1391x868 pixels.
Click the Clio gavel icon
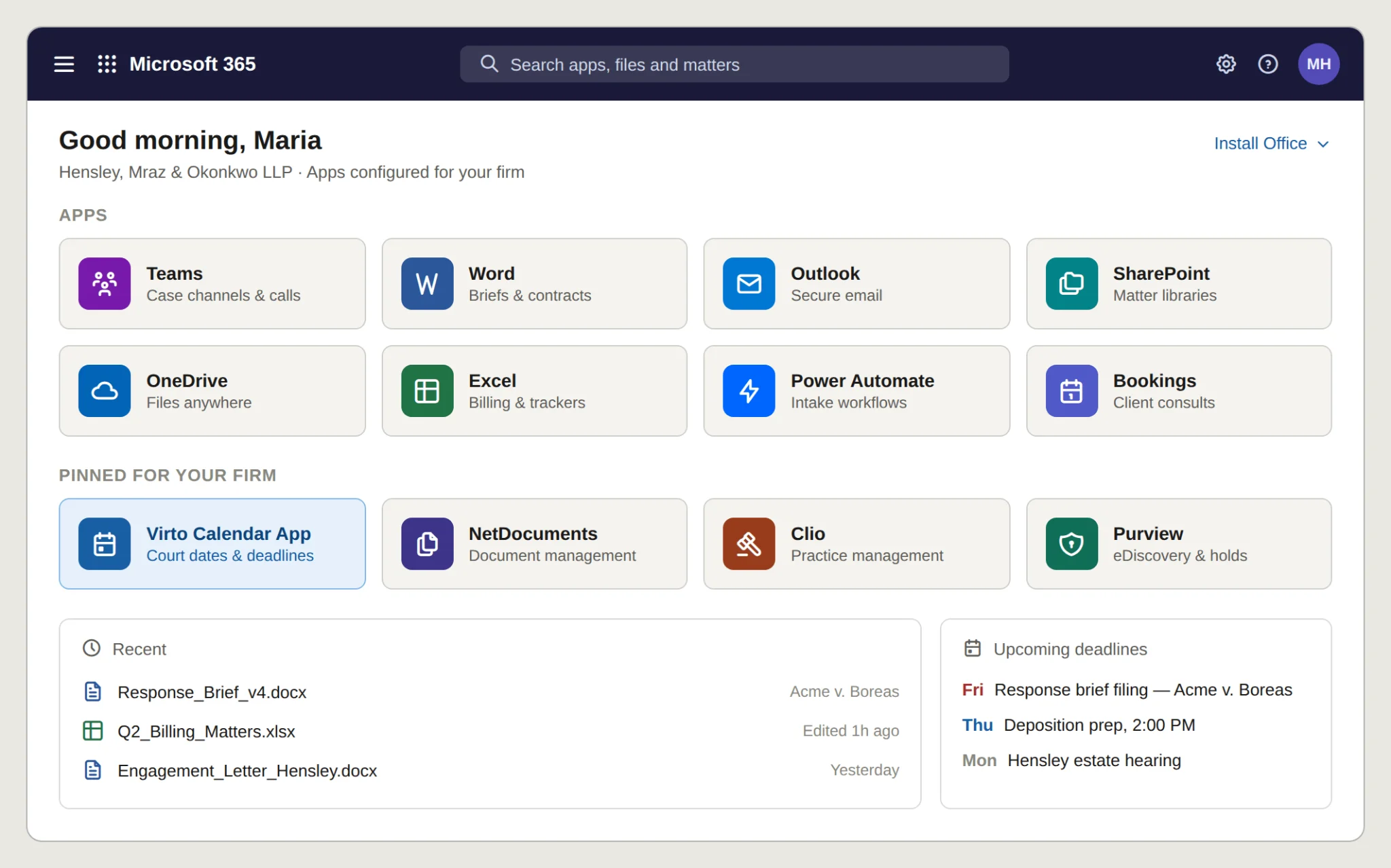(x=748, y=543)
